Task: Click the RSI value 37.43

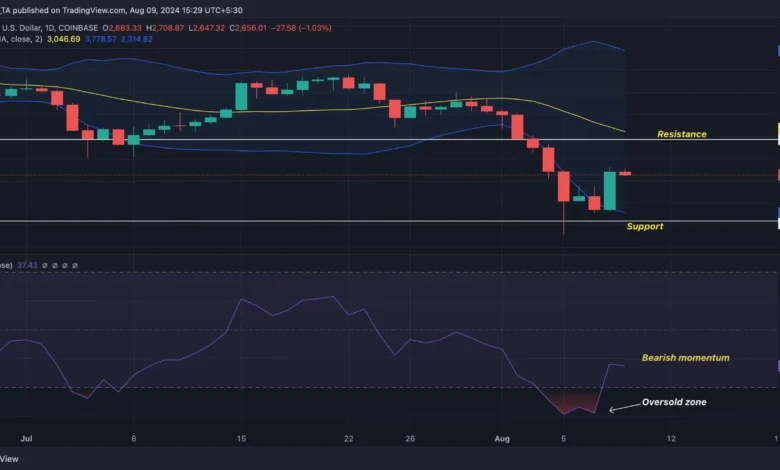Action: 28,265
